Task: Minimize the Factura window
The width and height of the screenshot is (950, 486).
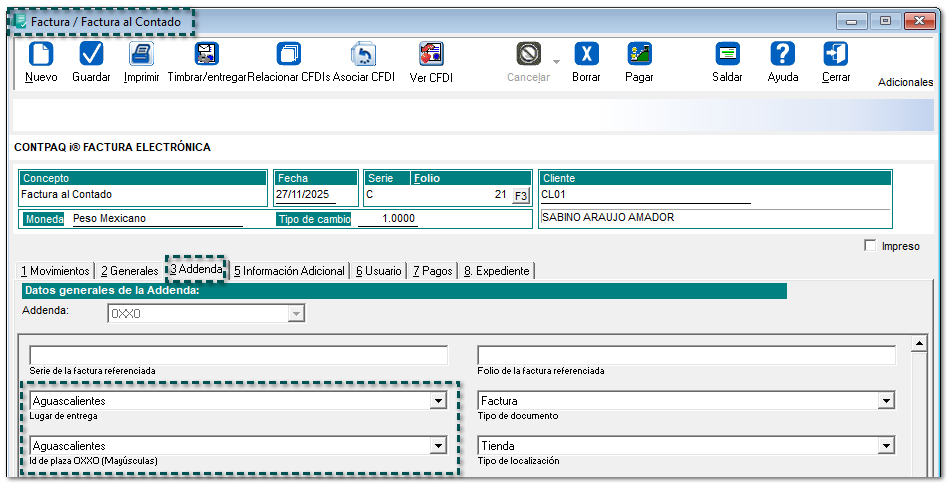Action: click(x=851, y=21)
